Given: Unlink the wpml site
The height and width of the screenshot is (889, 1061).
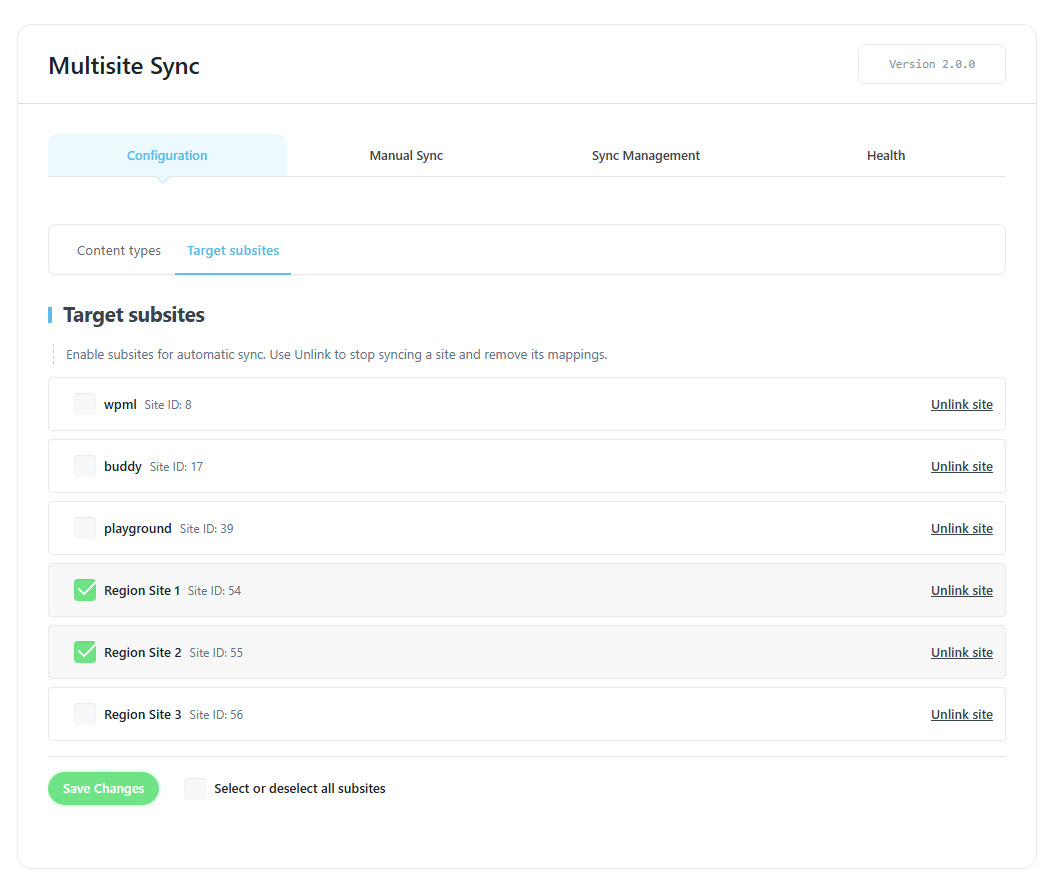Looking at the screenshot, I should (x=962, y=405).
